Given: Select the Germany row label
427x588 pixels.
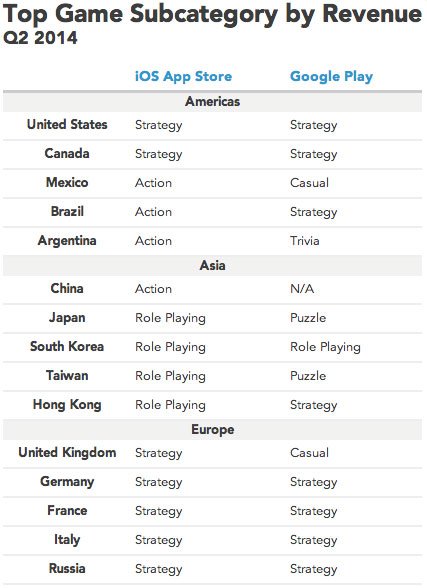Looking at the screenshot, I should point(67,482).
